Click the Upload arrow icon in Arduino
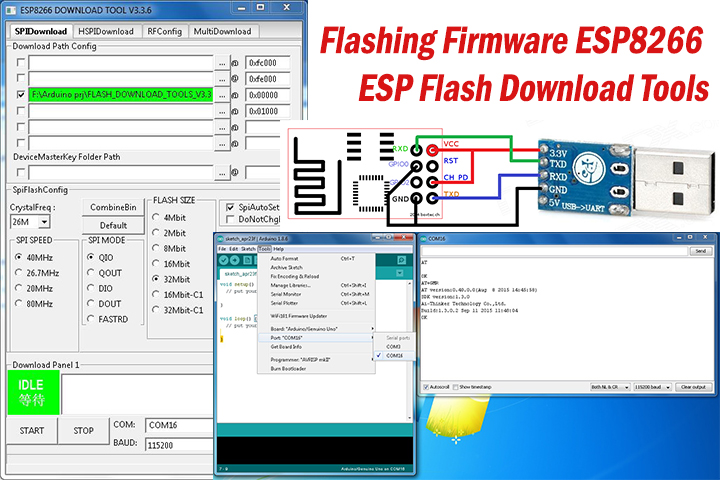The image size is (720, 480). point(235,260)
